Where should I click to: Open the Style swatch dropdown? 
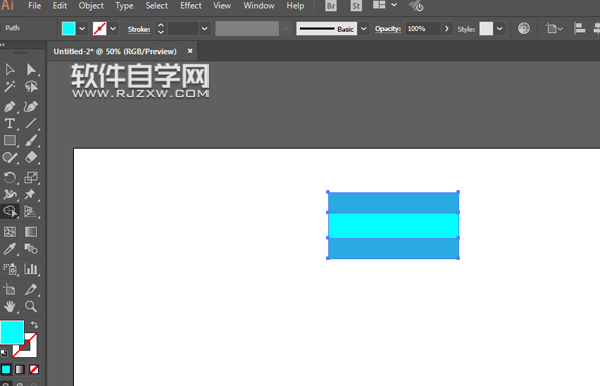click(x=499, y=29)
